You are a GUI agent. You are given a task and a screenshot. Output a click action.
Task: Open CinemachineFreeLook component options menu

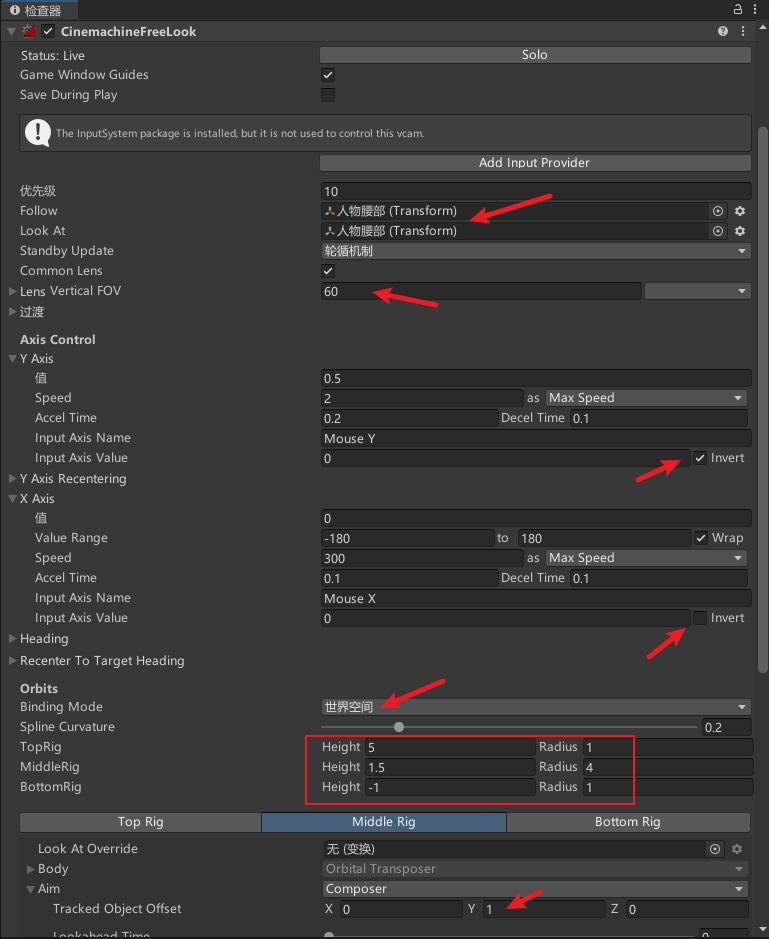point(743,31)
